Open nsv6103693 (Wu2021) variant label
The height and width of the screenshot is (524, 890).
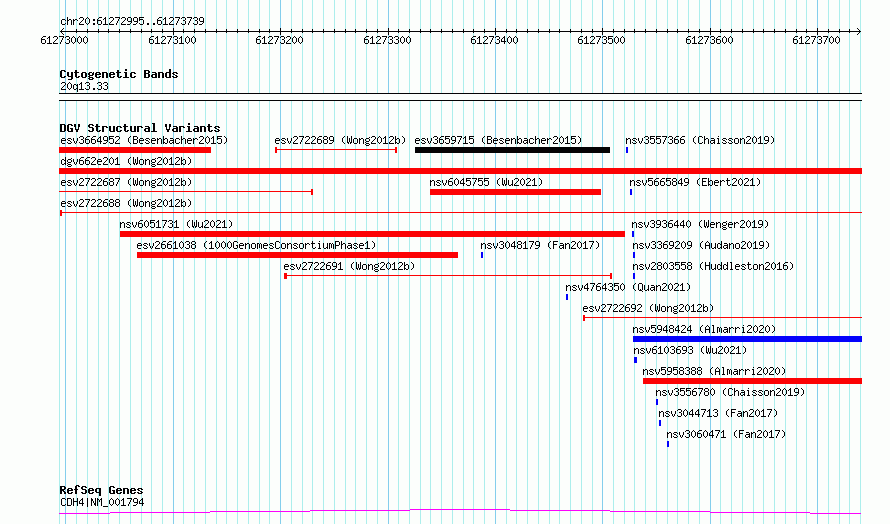click(x=690, y=350)
